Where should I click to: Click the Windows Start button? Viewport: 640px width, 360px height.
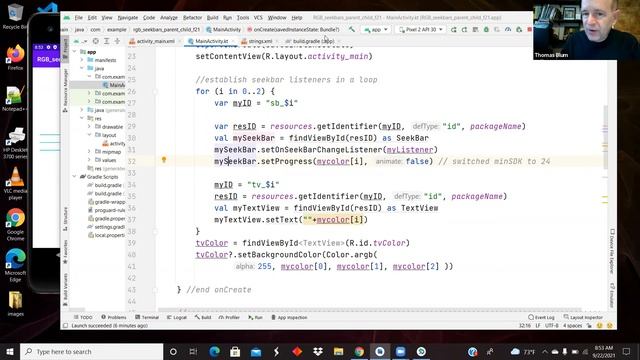pyautogui.click(x=10, y=351)
